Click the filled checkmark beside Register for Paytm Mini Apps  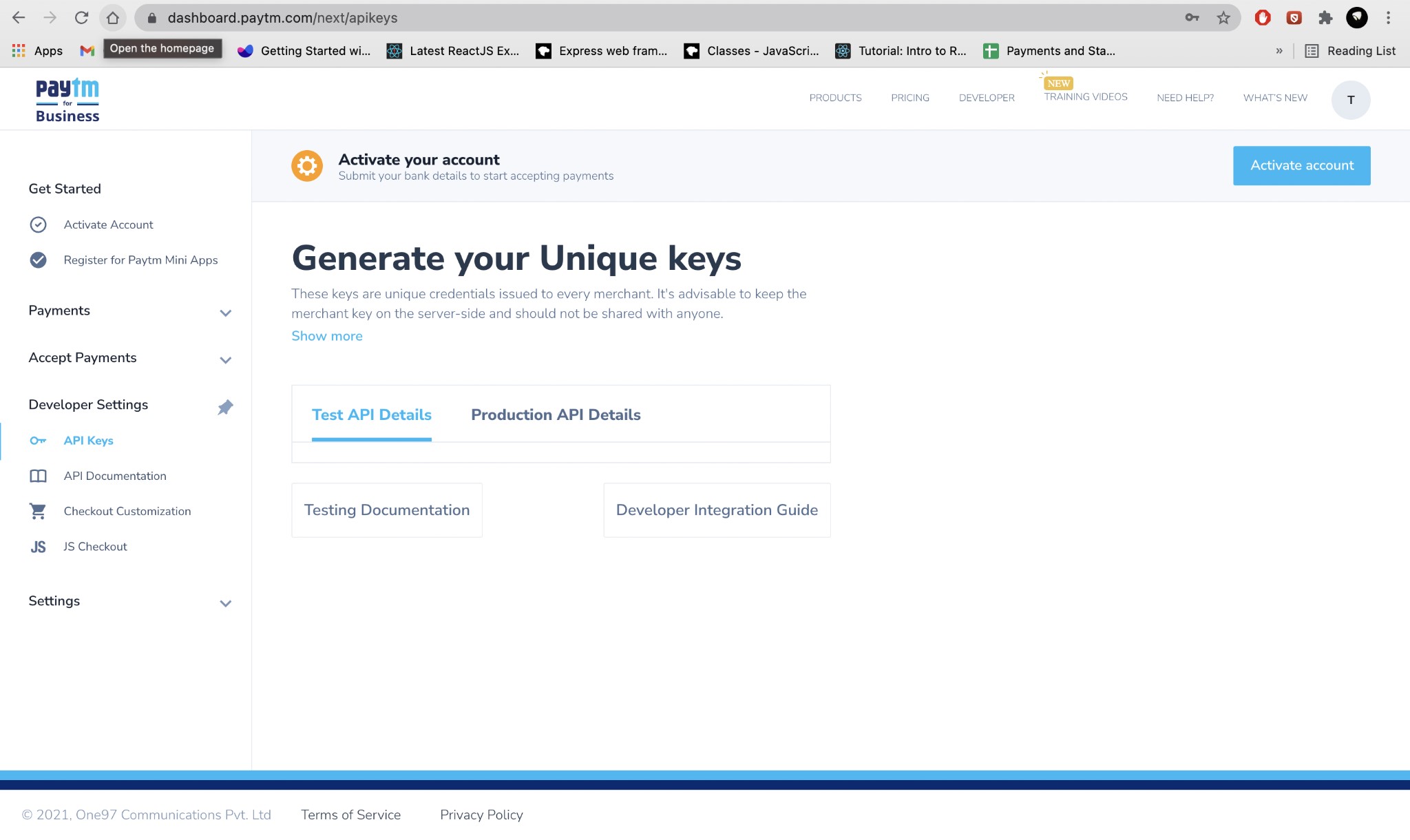coord(39,260)
